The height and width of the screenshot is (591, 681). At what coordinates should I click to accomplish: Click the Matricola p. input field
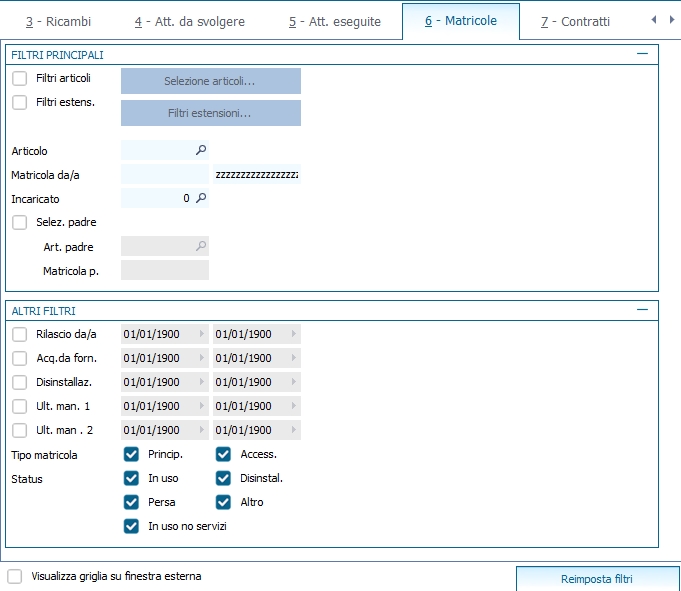[165, 270]
